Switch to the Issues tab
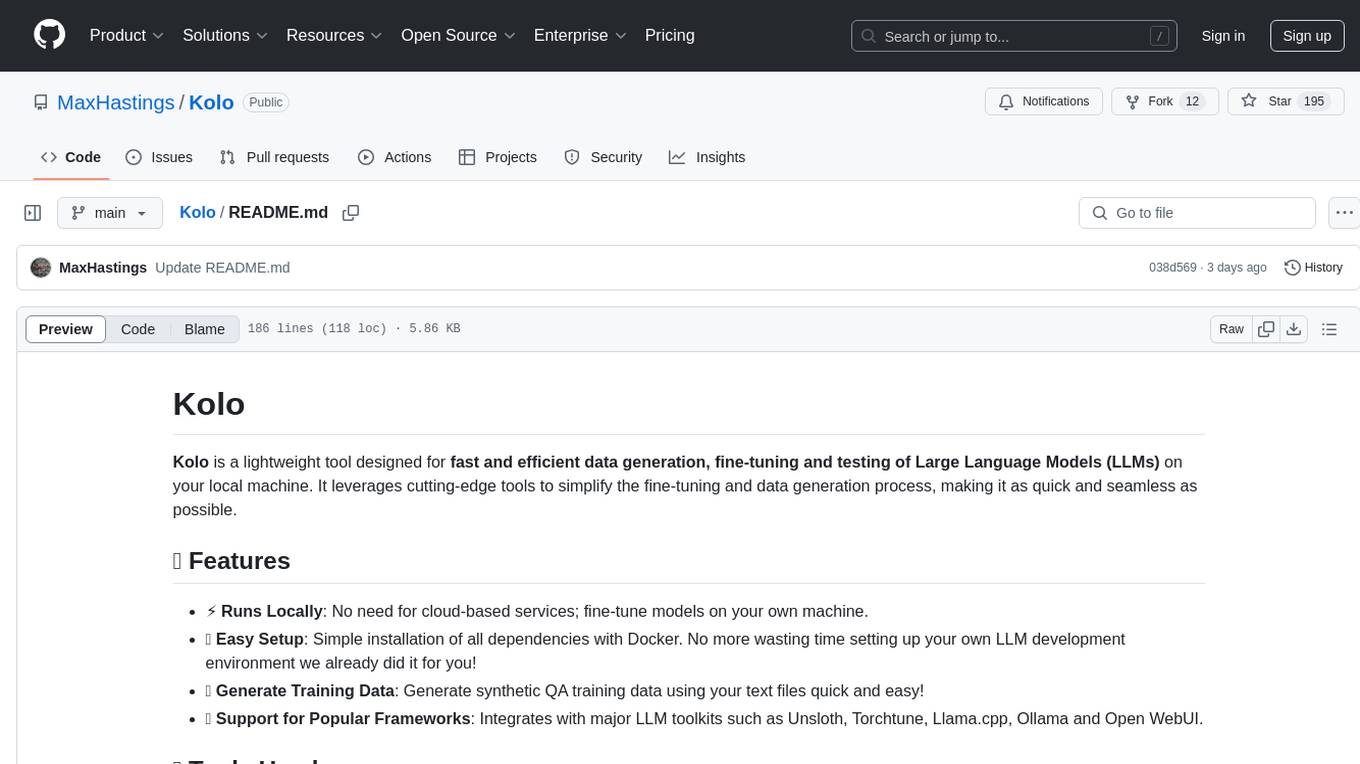 pos(159,157)
